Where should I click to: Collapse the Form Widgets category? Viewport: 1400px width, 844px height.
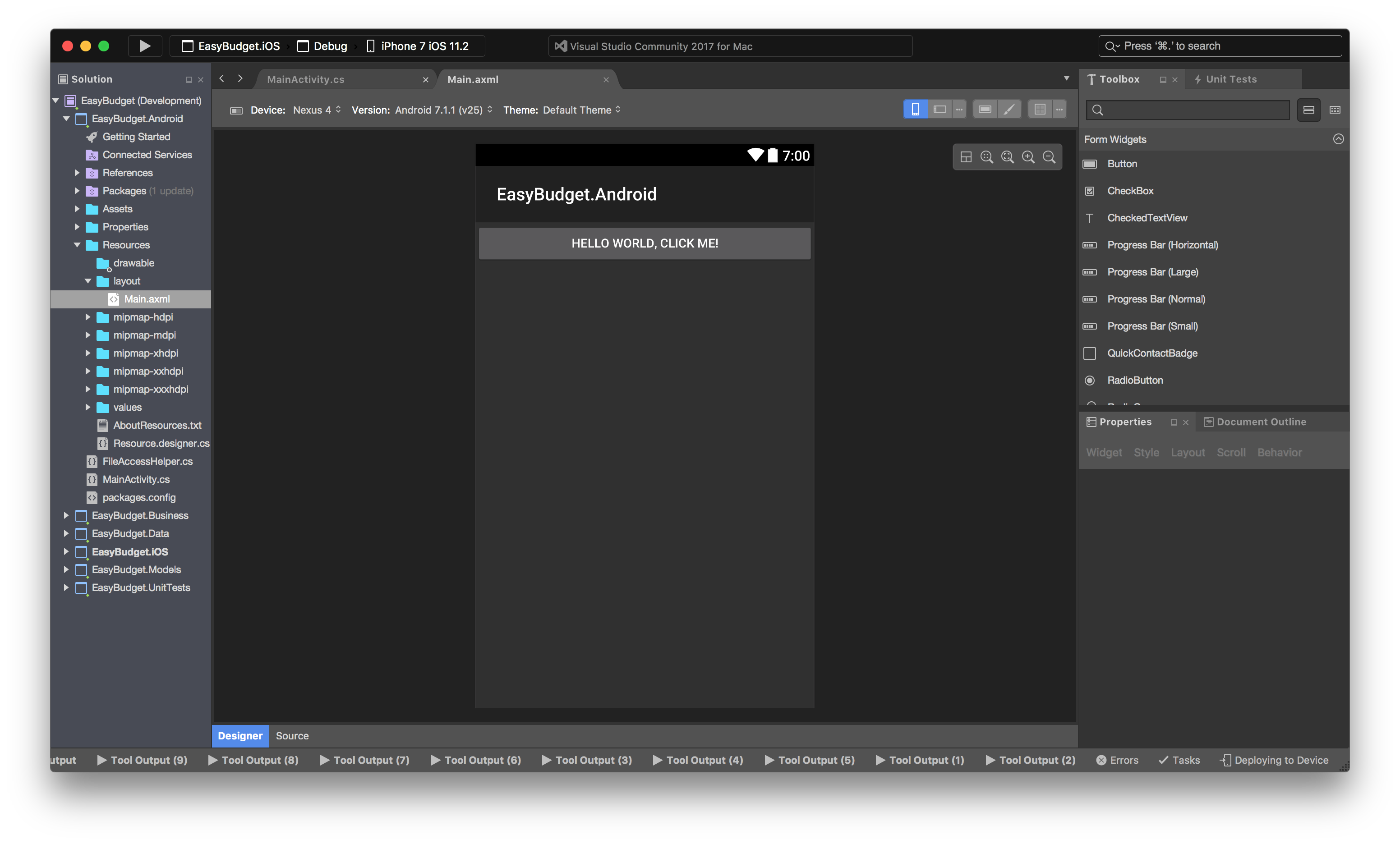pos(1338,139)
